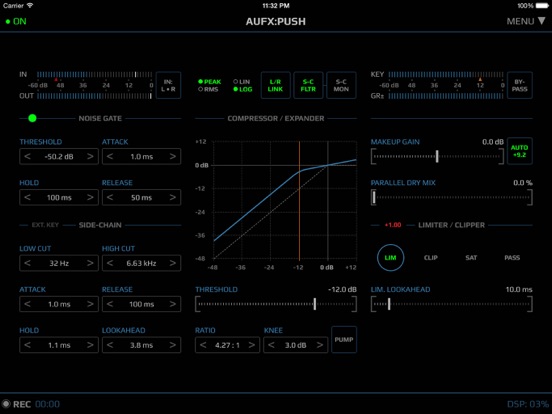Select RMS detection mode
Viewport: 552px width, 414px height.
[x=208, y=89]
